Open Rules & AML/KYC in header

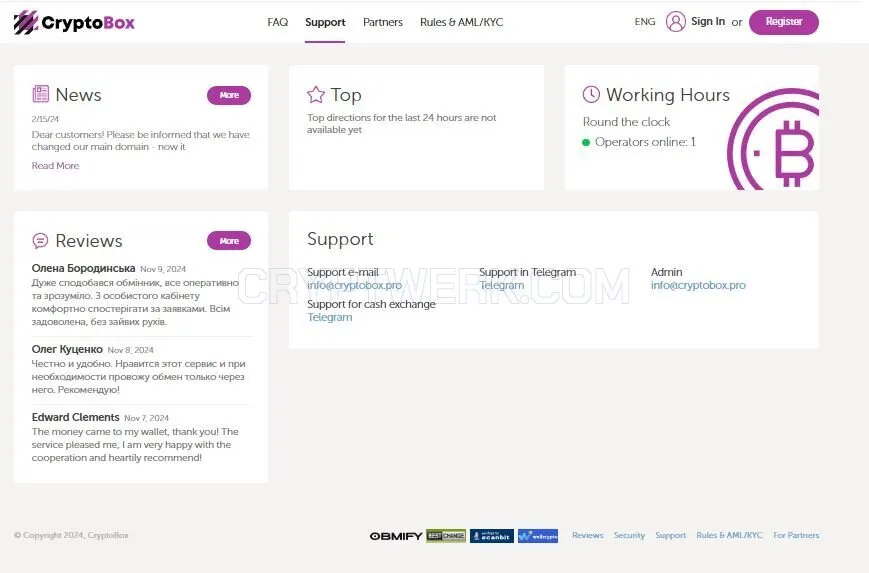(461, 22)
